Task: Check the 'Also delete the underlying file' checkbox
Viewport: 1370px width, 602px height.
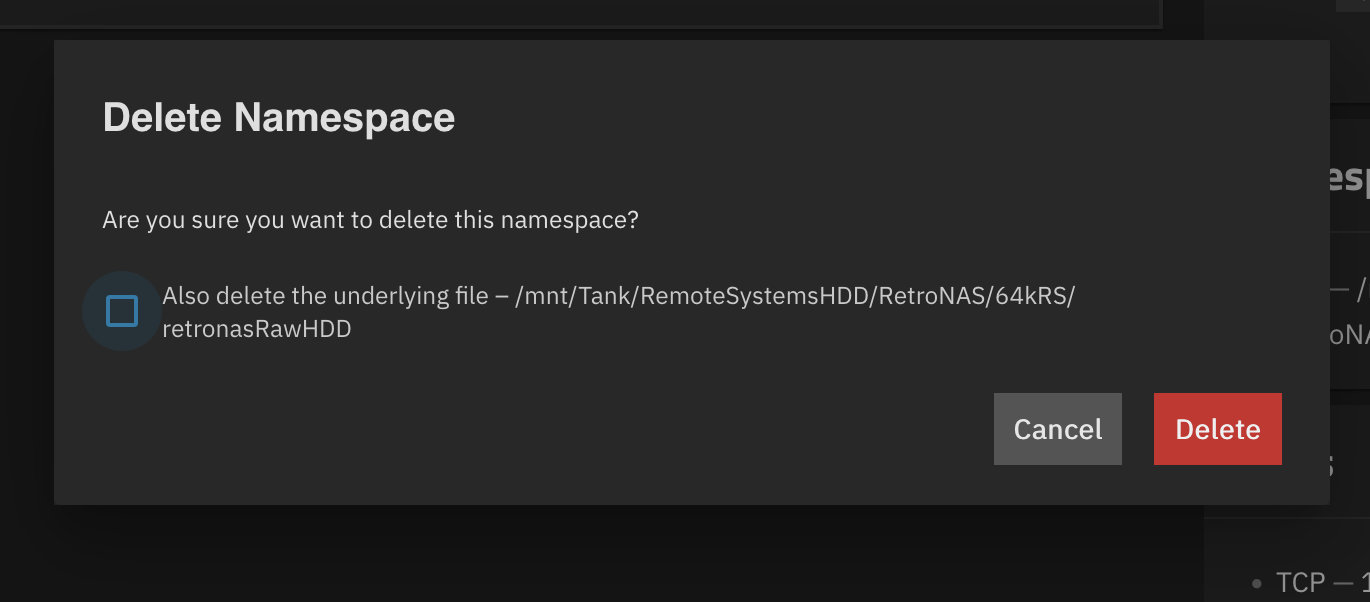Action: [121, 311]
